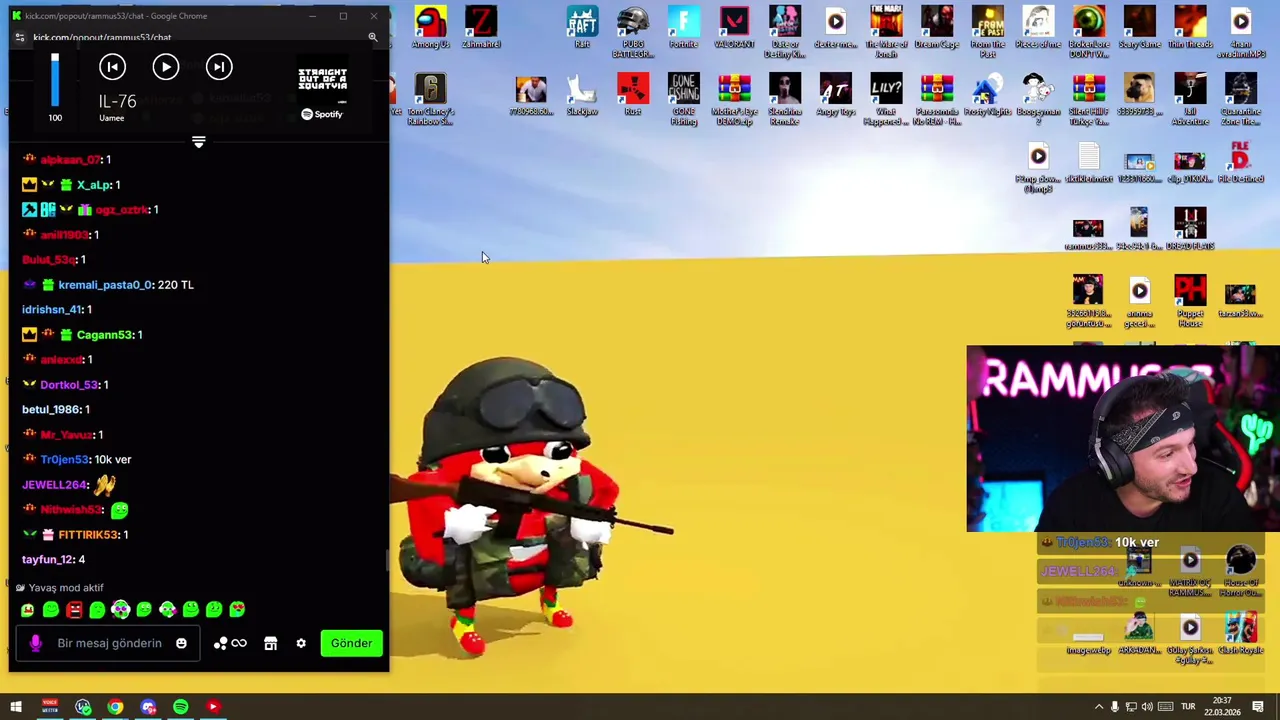The image size is (1280, 720).
Task: Click the Spotify logo in music widget
Action: coord(322,114)
